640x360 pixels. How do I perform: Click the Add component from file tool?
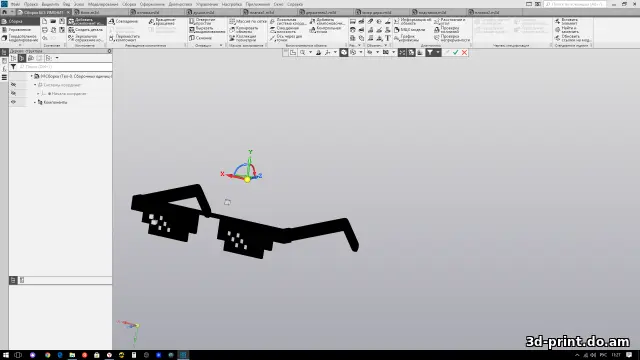[x=86, y=21]
